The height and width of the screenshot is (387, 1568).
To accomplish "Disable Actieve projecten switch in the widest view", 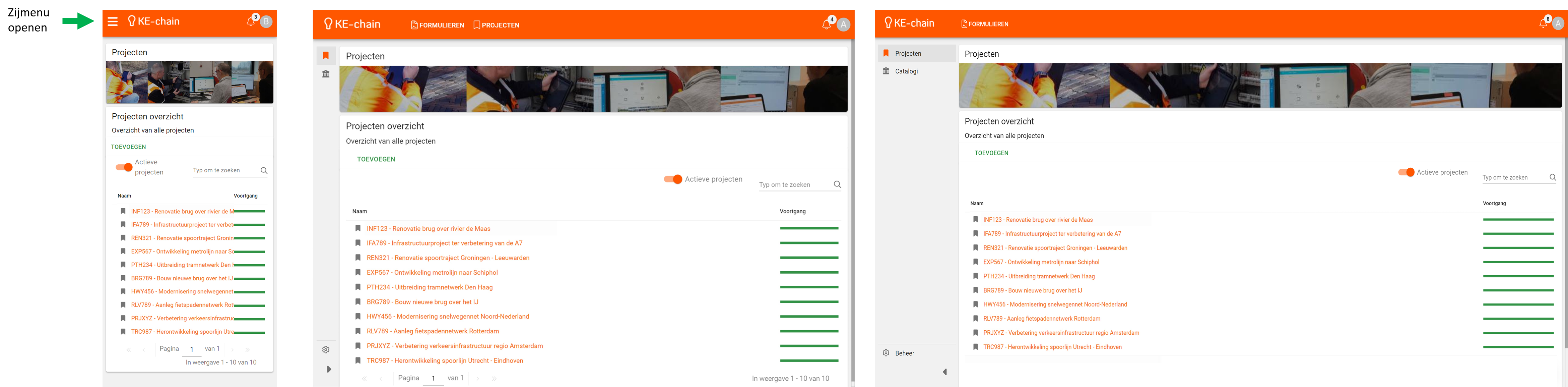I will click(1406, 172).
